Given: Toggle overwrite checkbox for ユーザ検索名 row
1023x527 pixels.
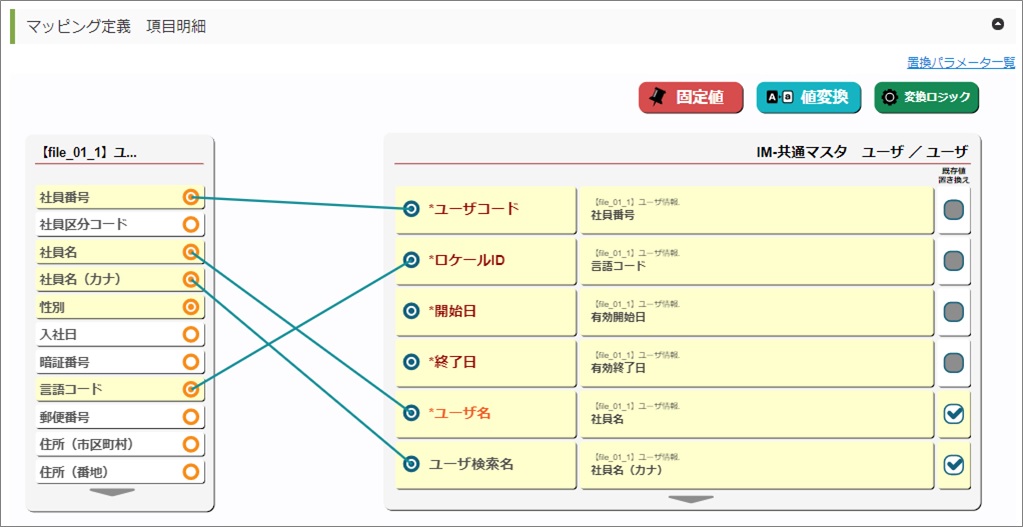Looking at the screenshot, I should click(x=954, y=464).
